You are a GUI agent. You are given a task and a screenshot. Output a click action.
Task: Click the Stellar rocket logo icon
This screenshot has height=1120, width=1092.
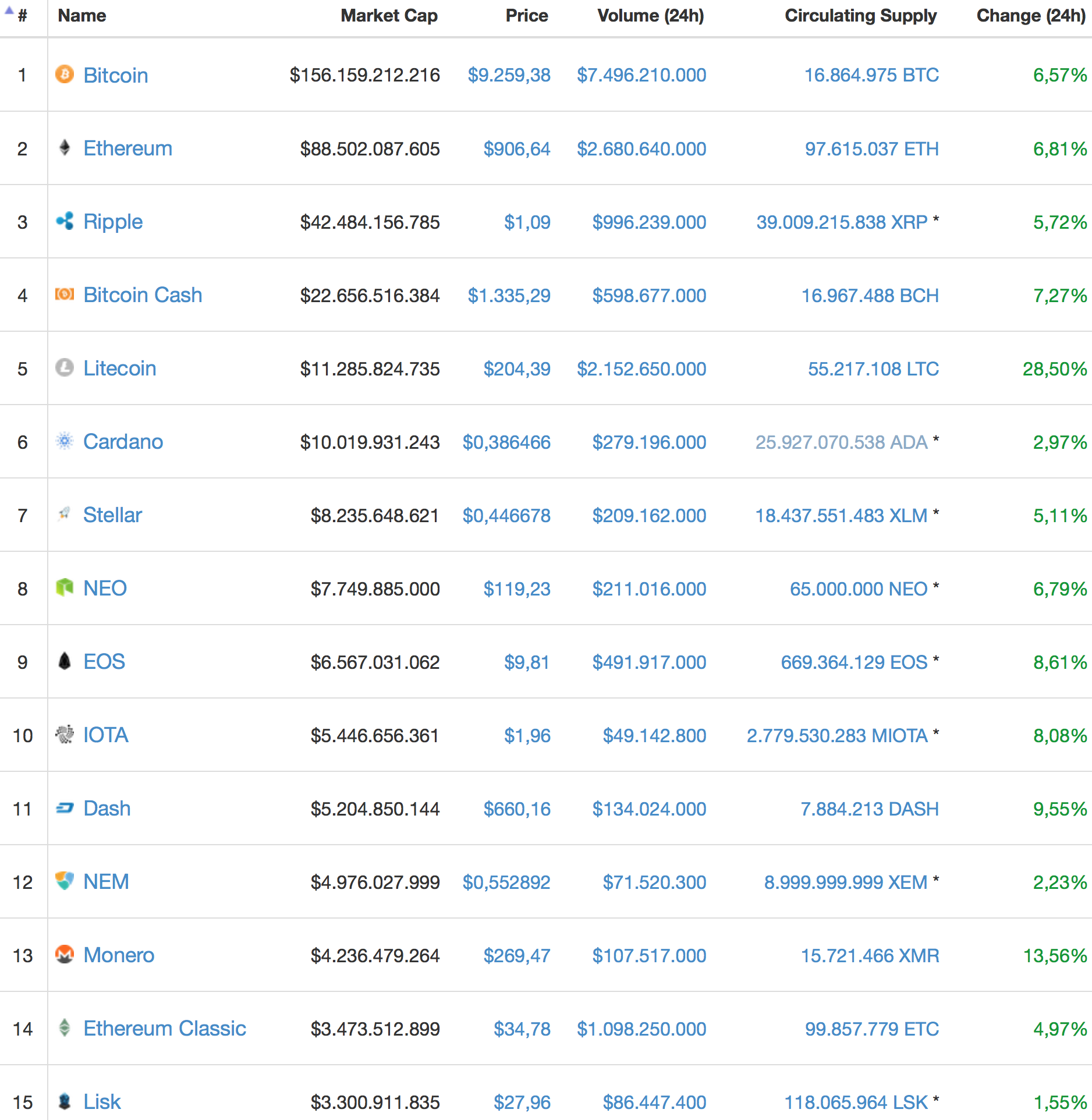(65, 515)
